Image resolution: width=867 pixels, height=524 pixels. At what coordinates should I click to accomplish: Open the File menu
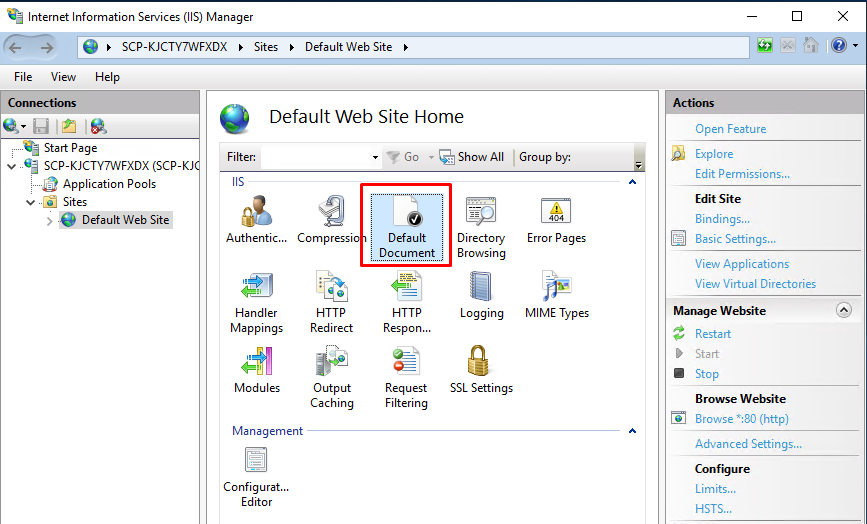point(23,77)
